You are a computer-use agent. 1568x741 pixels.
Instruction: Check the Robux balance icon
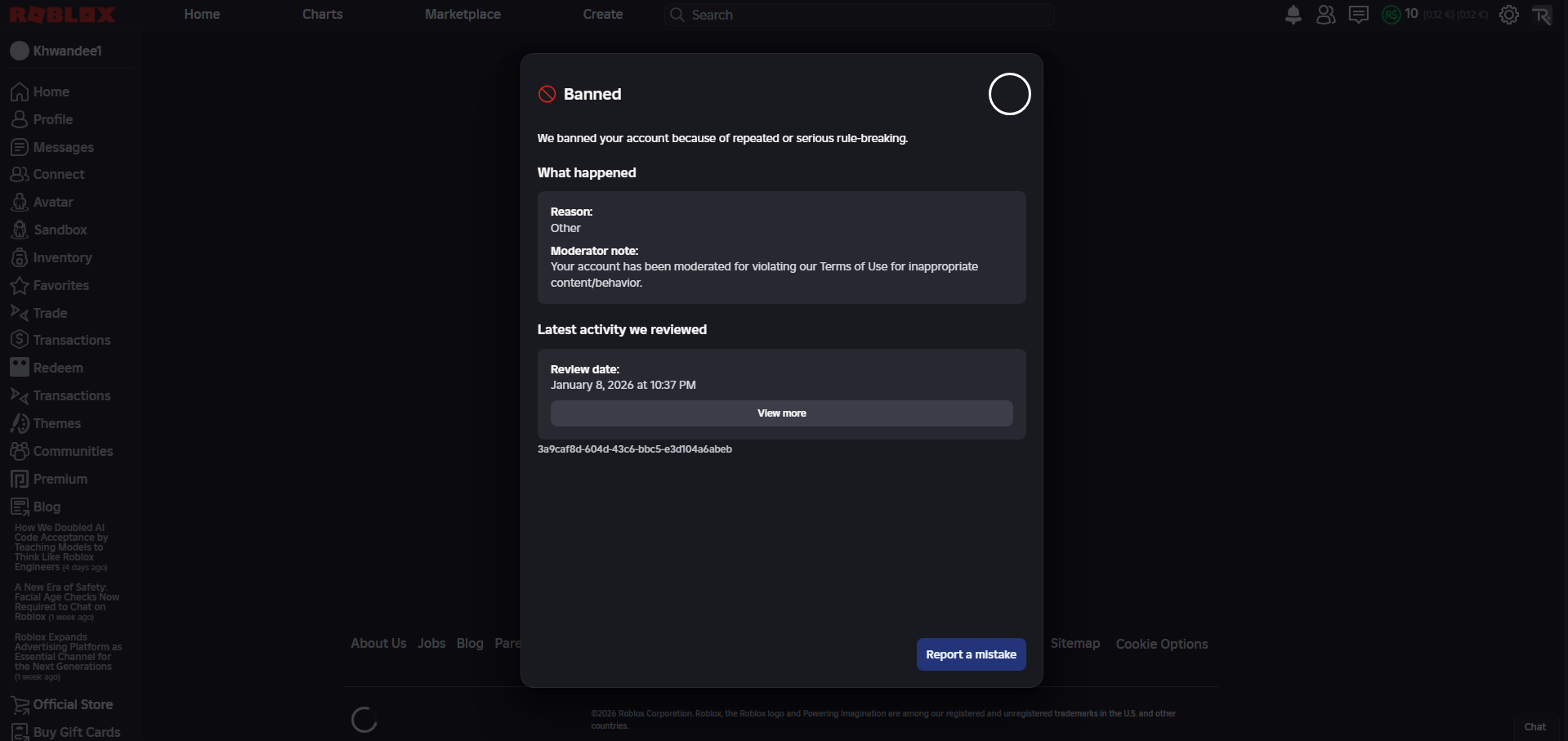[x=1392, y=14]
